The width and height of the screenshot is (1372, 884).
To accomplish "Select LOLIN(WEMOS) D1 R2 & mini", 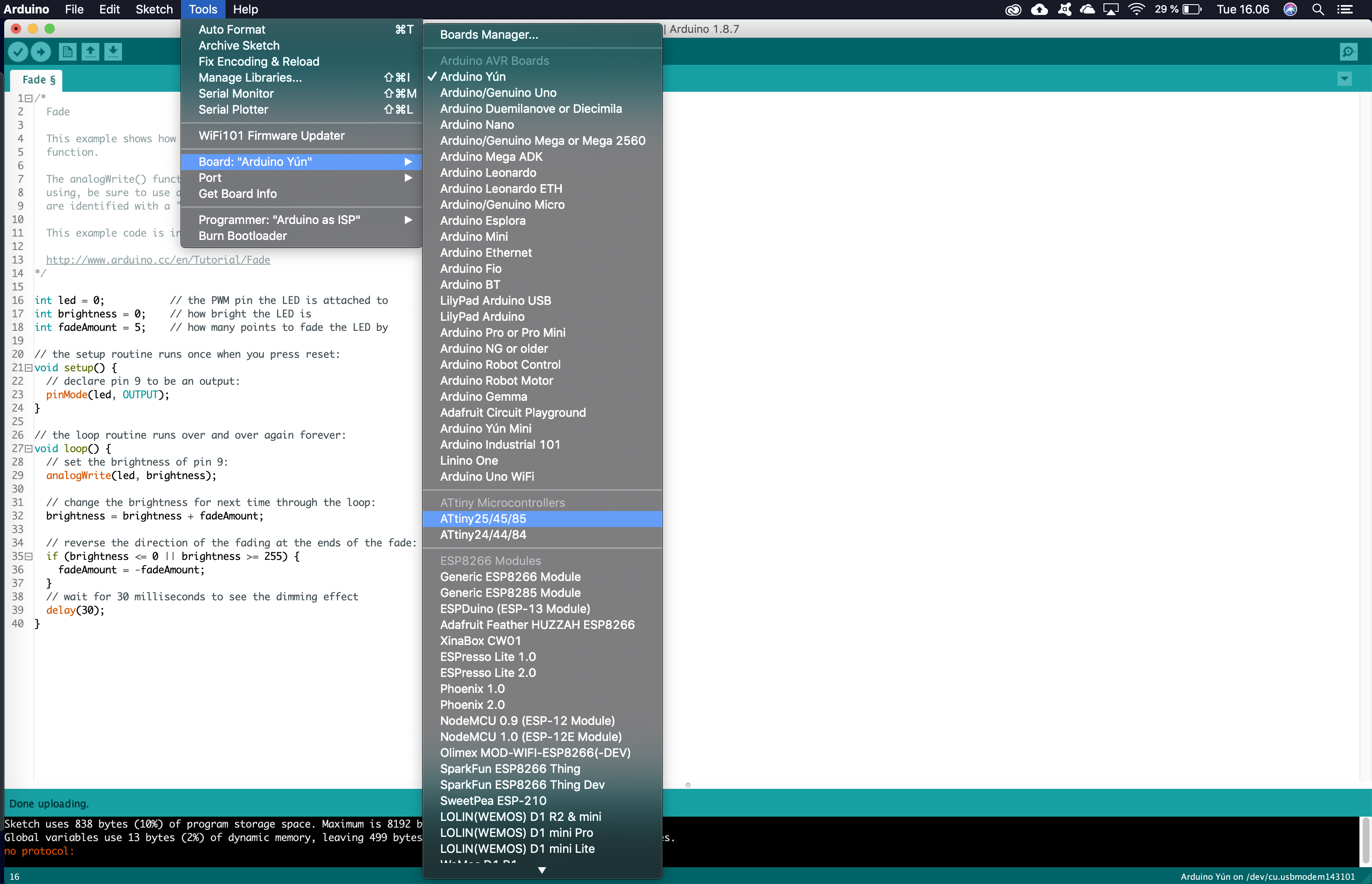I will [x=542, y=817].
